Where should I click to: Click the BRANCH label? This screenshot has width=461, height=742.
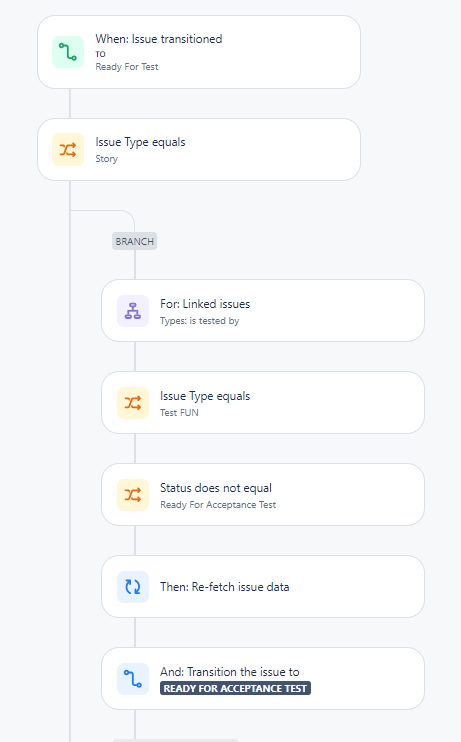click(134, 241)
